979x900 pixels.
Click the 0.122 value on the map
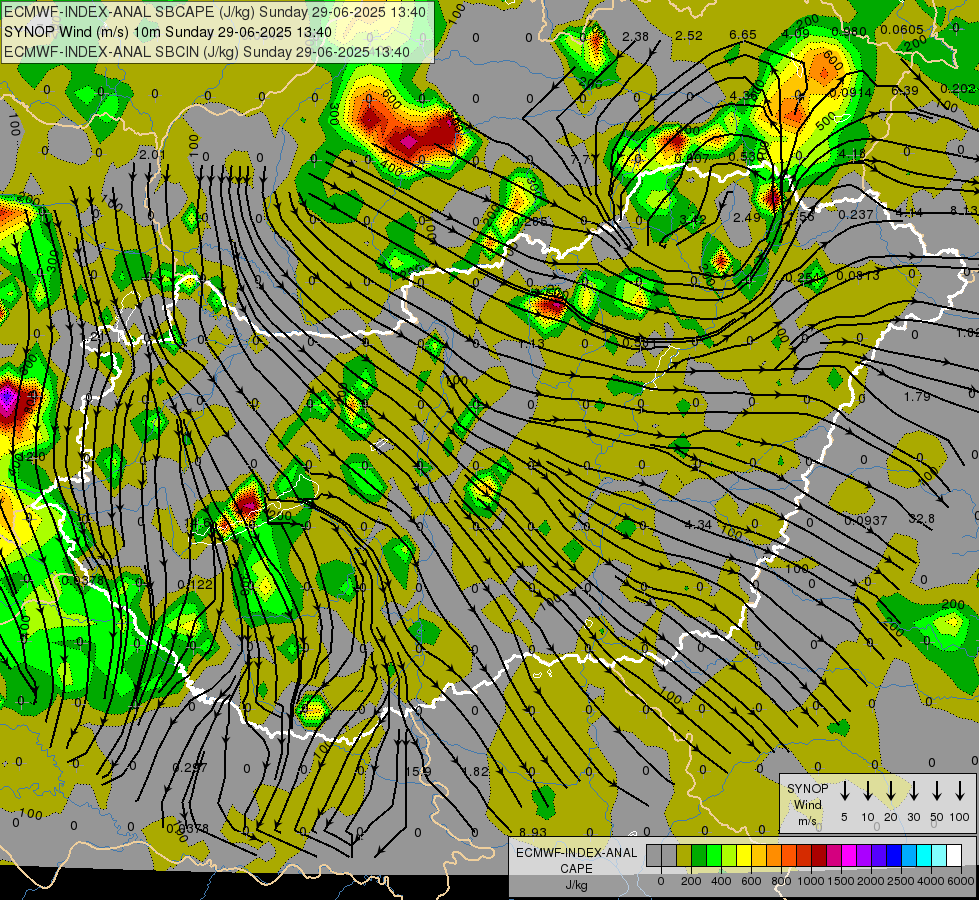pos(195,585)
